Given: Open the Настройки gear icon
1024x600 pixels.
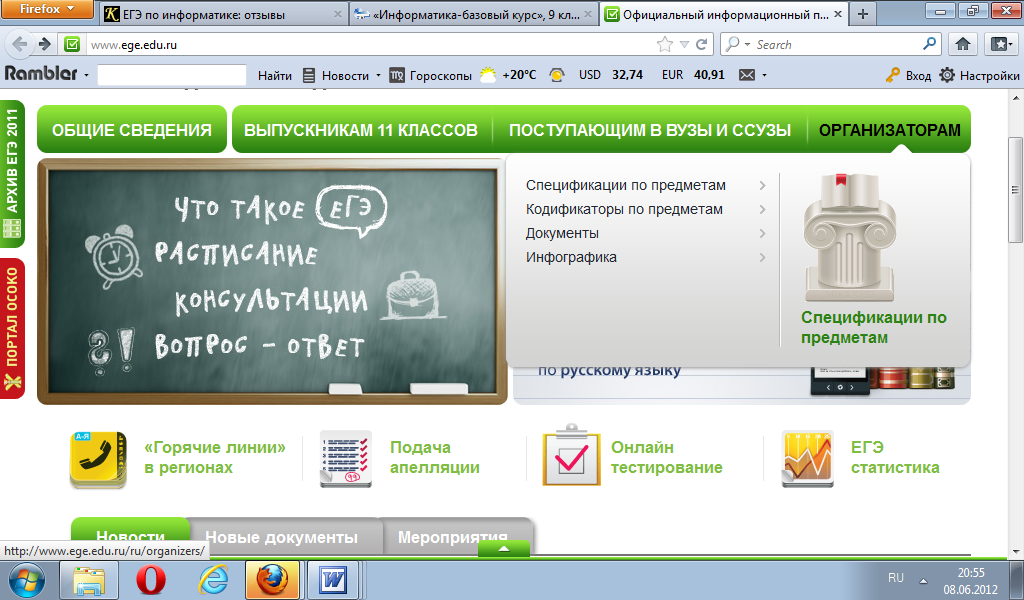Looking at the screenshot, I should pos(947,75).
